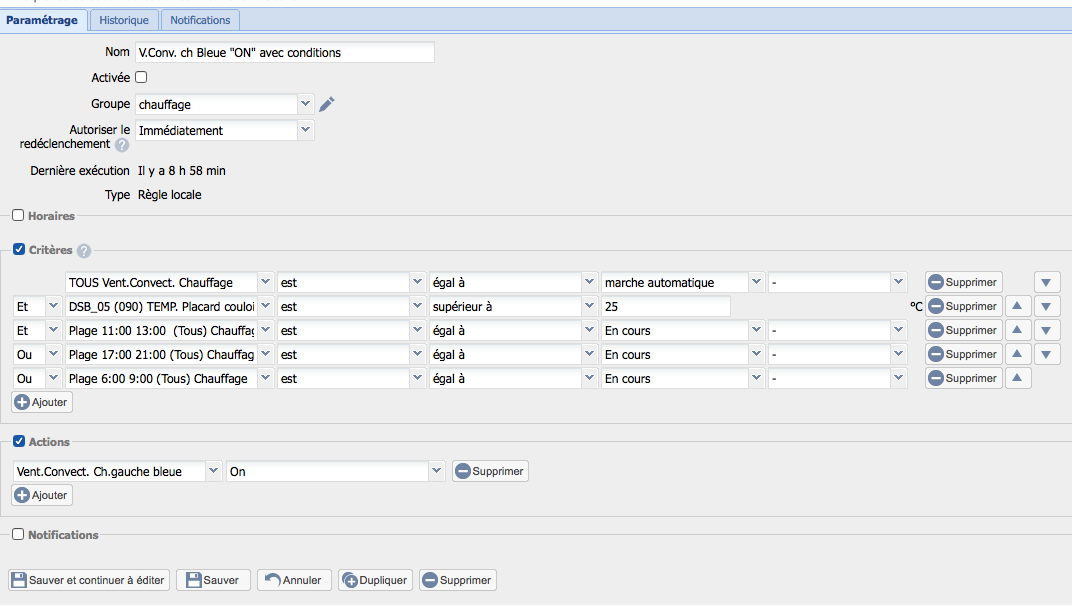1072x607 pixels.
Task: Move first criterion row down
Action: pyautogui.click(x=1047, y=283)
